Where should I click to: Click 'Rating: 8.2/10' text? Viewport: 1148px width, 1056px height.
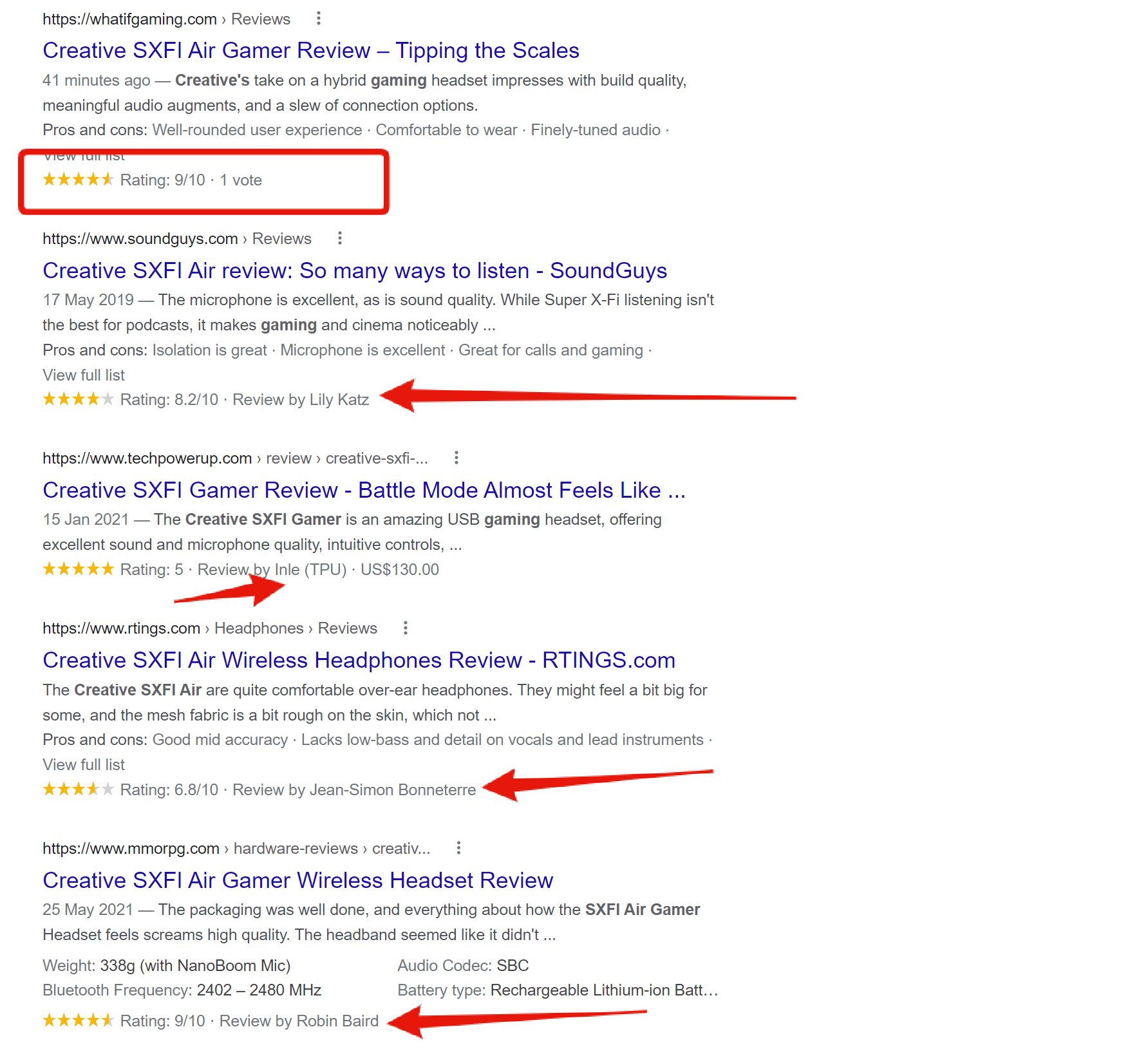(x=169, y=400)
